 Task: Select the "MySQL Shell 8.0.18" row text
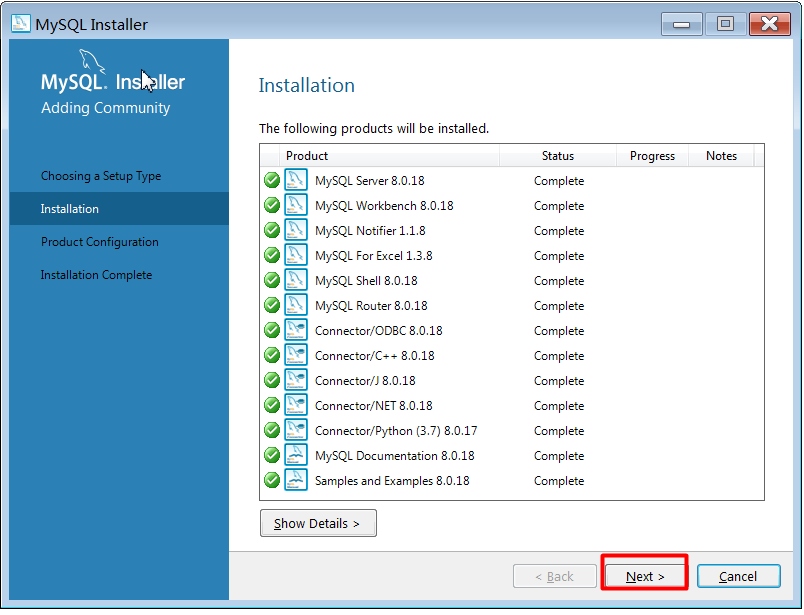(x=366, y=281)
